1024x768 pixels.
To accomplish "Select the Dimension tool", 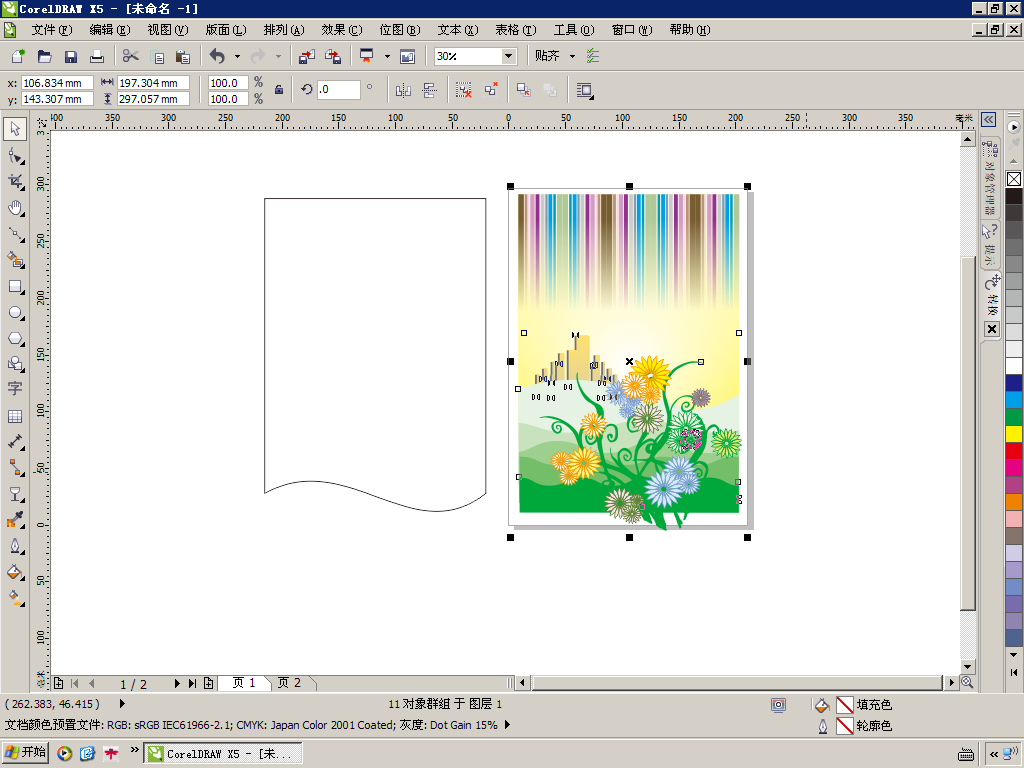I will (15, 442).
